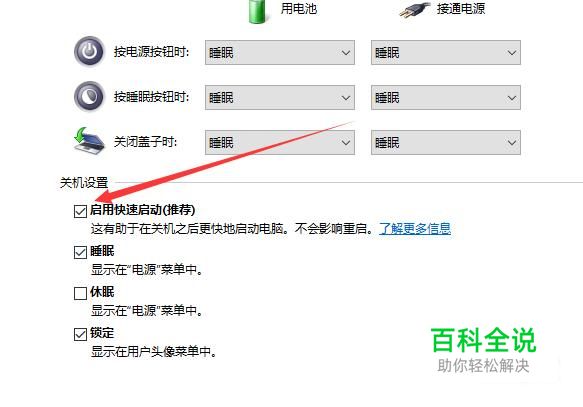Image resolution: width=583 pixels, height=407 pixels.
Task: Click the power button icon
Action: click(x=89, y=52)
